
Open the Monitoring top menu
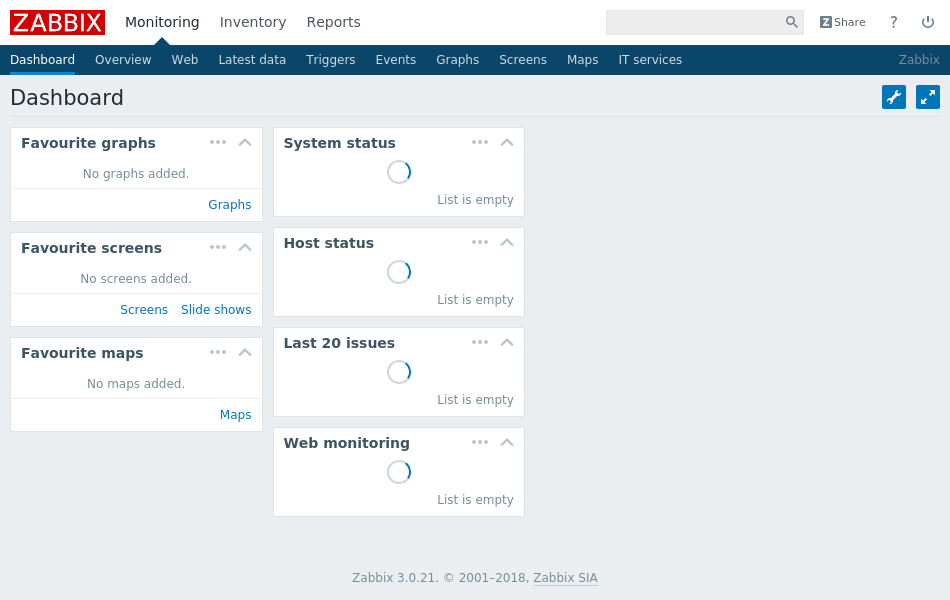162,22
